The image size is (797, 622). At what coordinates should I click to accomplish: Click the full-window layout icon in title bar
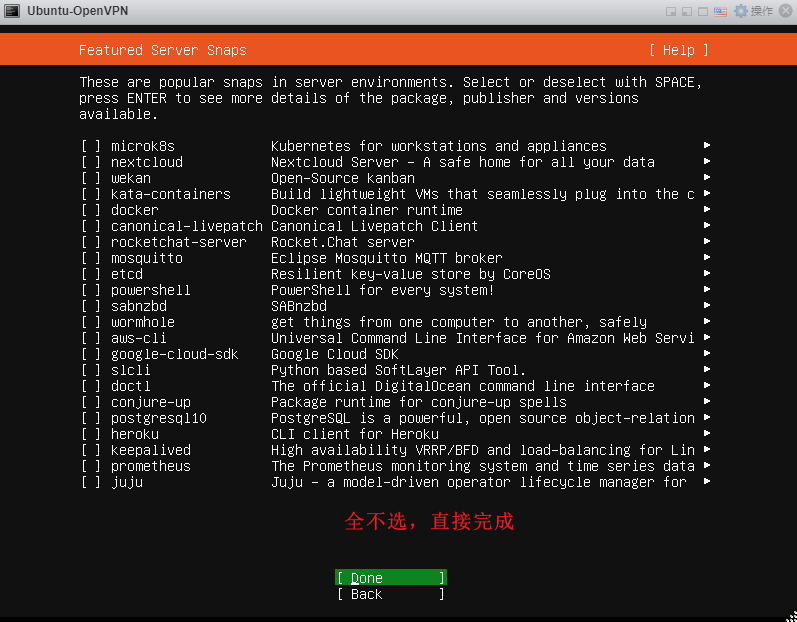coord(703,11)
